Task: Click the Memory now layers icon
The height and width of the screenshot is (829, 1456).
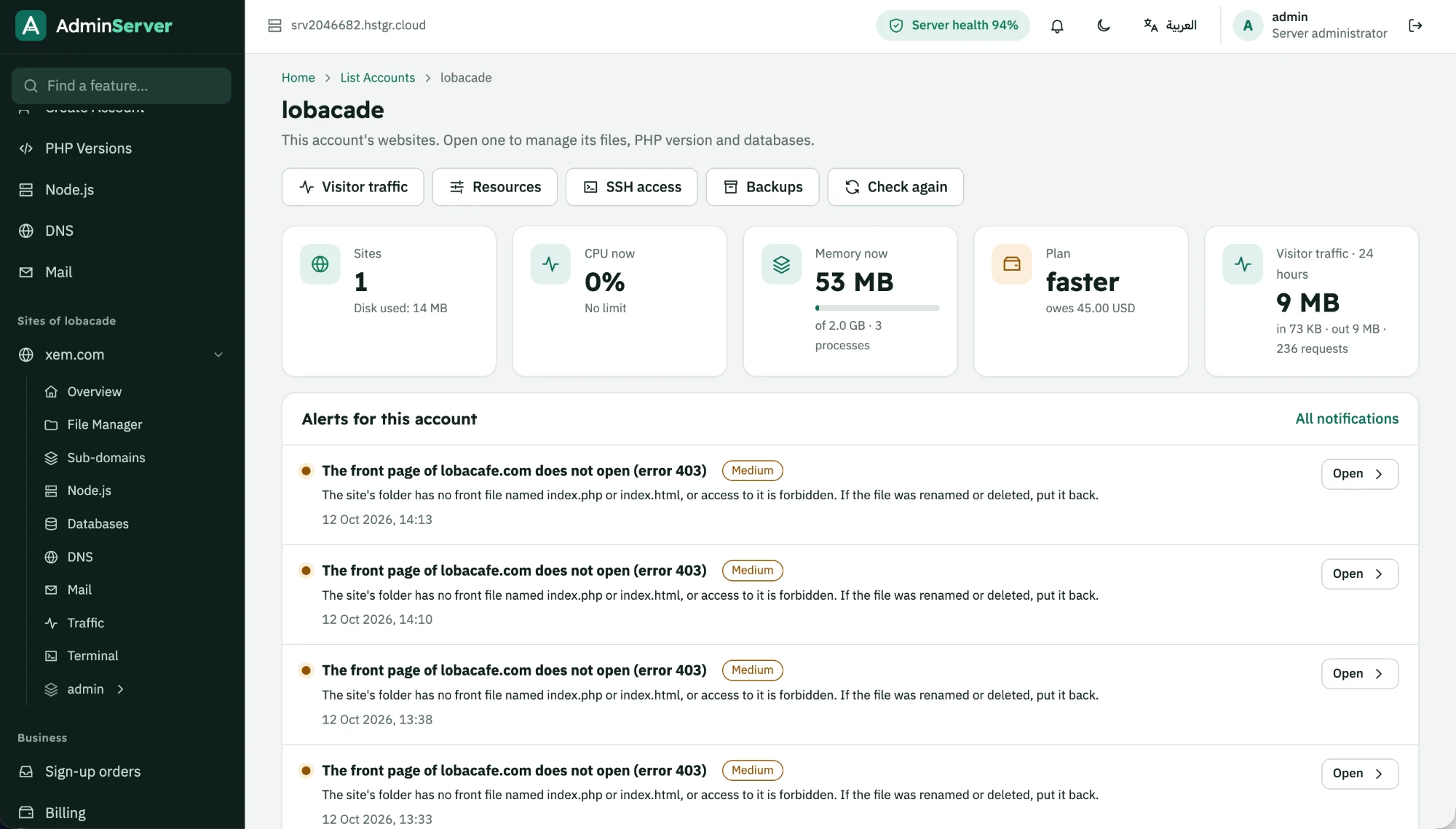Action: pos(782,264)
